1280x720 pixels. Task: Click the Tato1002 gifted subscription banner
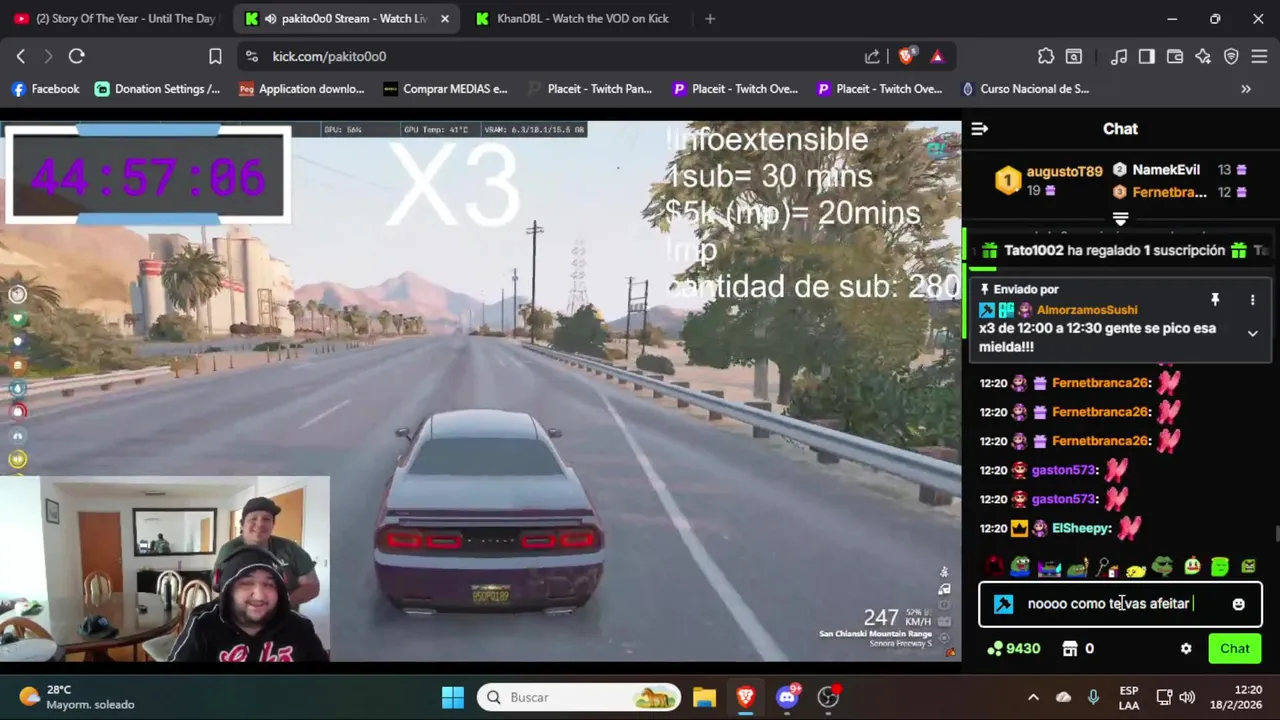coord(1120,251)
